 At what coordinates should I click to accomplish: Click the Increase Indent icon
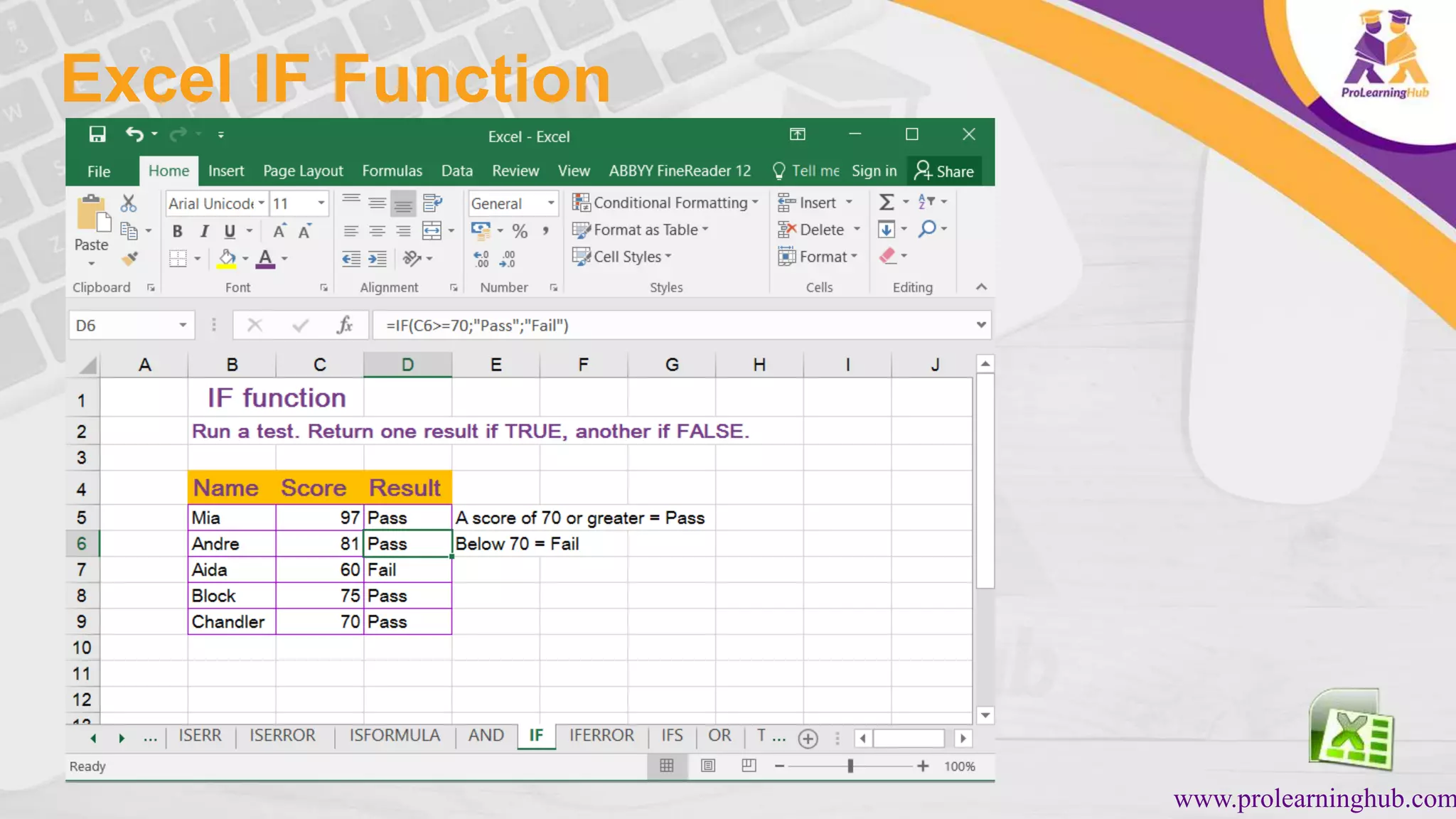(378, 259)
